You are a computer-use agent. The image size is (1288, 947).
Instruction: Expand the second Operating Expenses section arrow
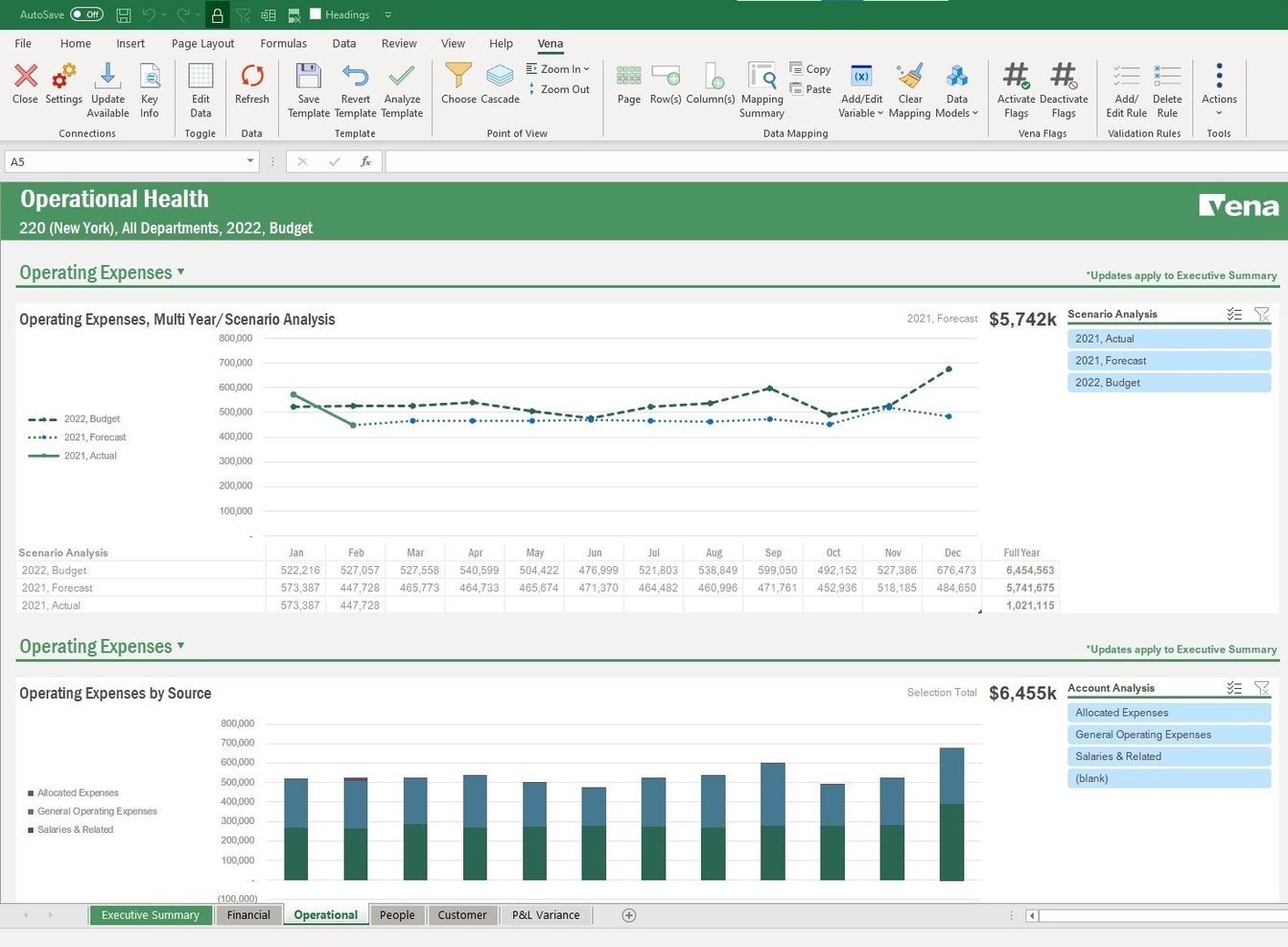point(180,646)
